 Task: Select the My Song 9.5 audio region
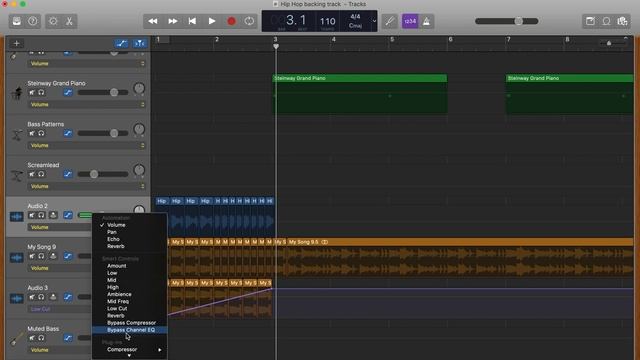[x=460, y=257]
